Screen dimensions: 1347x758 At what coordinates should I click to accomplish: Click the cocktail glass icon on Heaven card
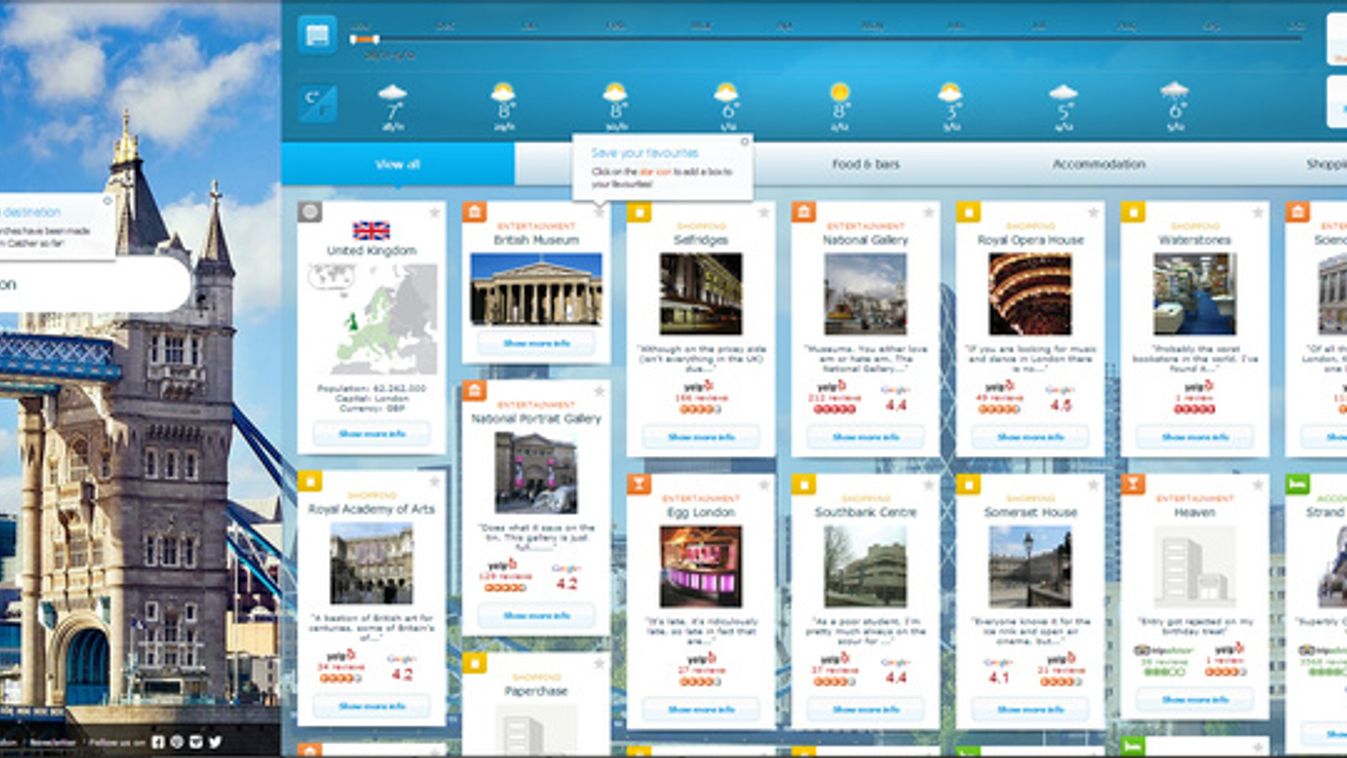tap(1132, 484)
